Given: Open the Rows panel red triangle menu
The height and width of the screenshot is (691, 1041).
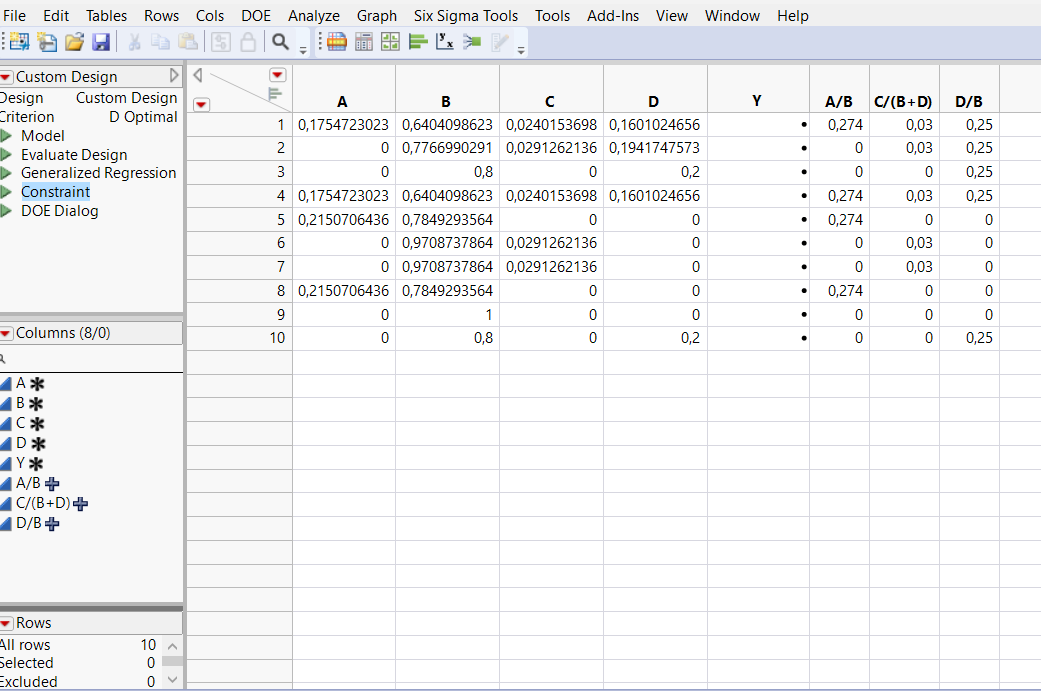Looking at the screenshot, I should point(8,622).
